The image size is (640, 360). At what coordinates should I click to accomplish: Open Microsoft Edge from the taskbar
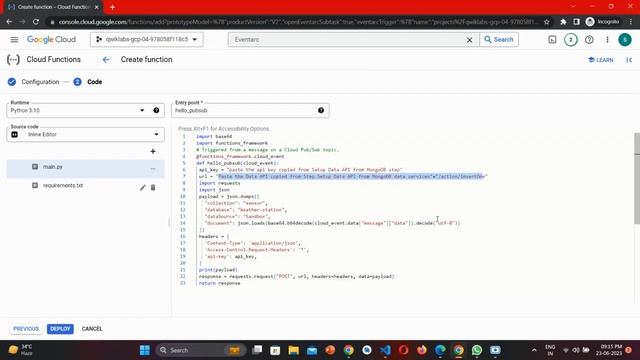point(440,350)
